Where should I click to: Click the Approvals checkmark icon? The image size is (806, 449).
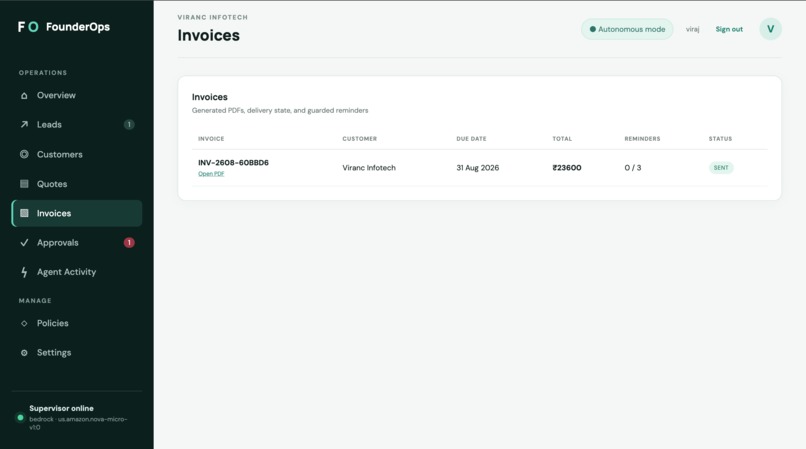[24, 243]
